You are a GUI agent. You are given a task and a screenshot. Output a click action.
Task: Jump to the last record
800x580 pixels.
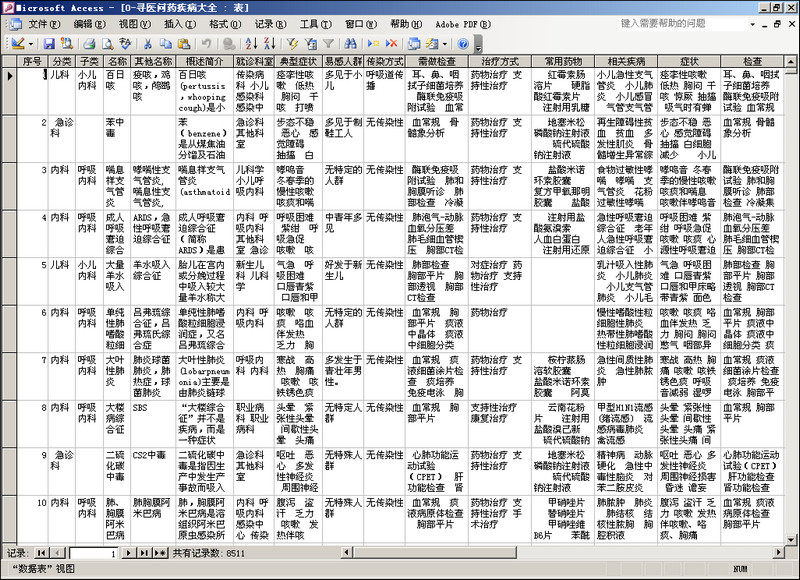(x=144, y=553)
